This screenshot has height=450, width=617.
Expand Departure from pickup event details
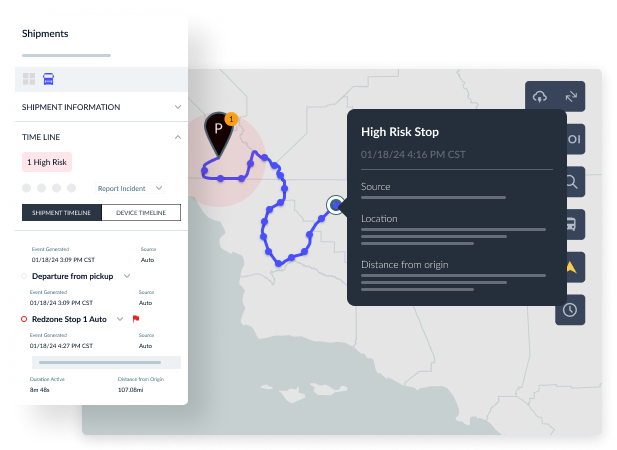coord(127,276)
